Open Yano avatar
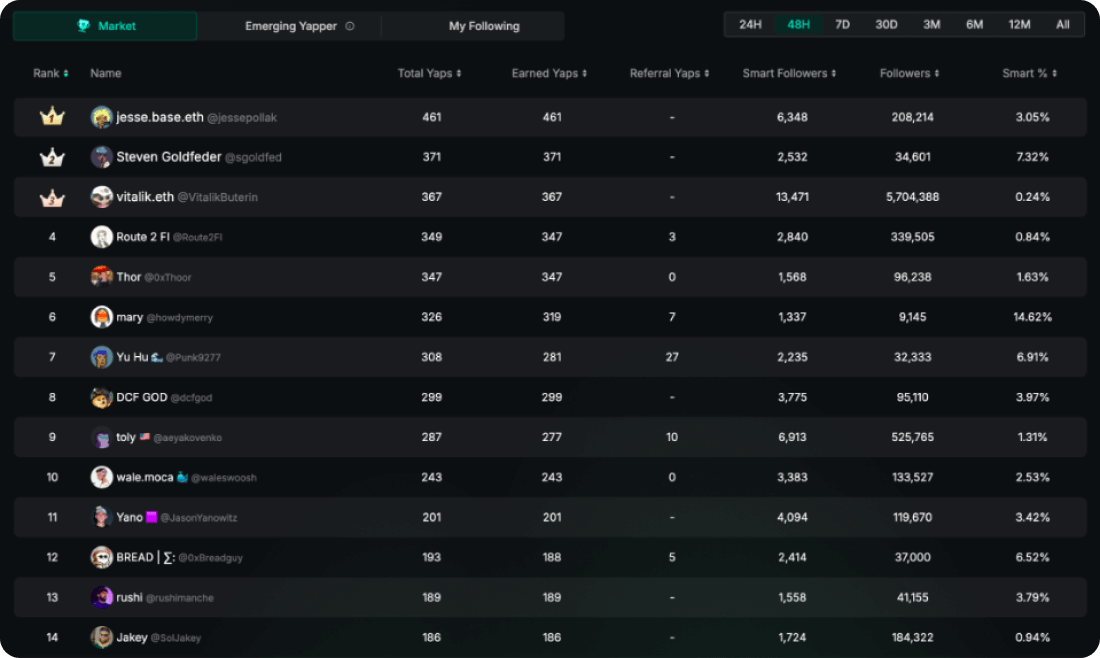Image resolution: width=1100 pixels, height=658 pixels. (102, 517)
